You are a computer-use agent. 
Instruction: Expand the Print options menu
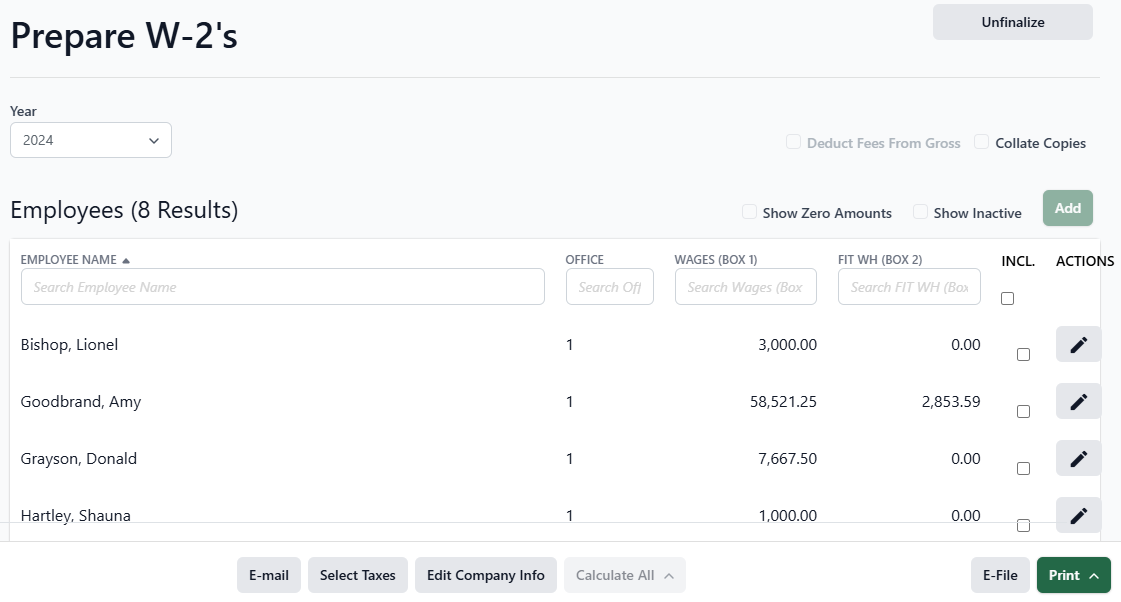tap(1073, 575)
